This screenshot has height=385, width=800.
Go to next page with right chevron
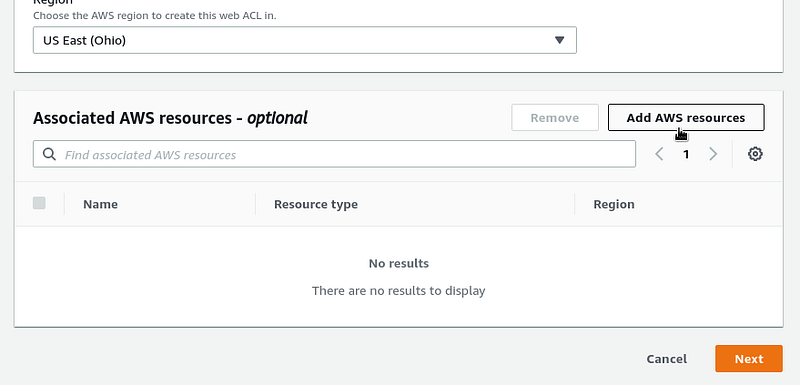pos(713,154)
